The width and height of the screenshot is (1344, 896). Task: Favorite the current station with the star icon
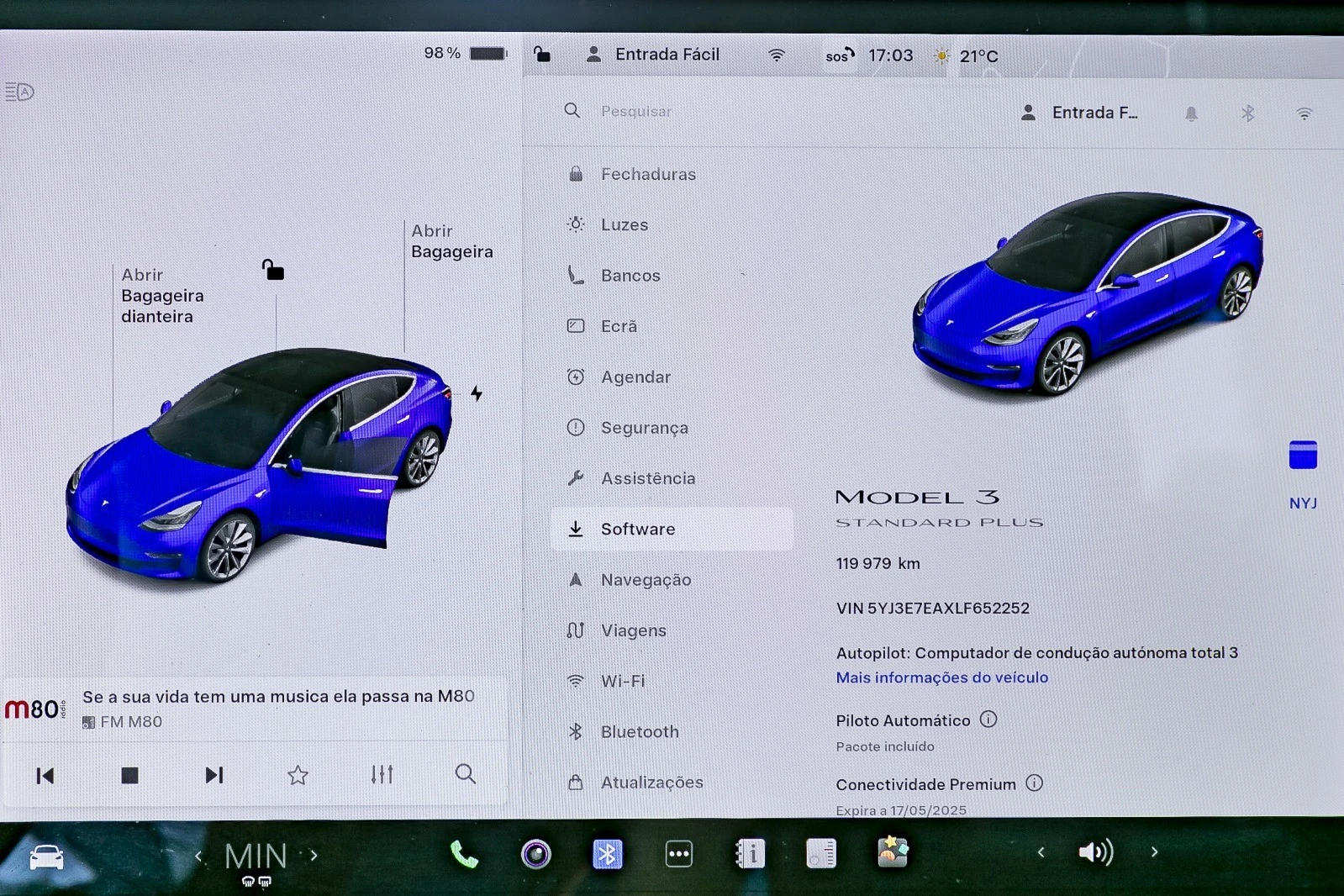[298, 775]
